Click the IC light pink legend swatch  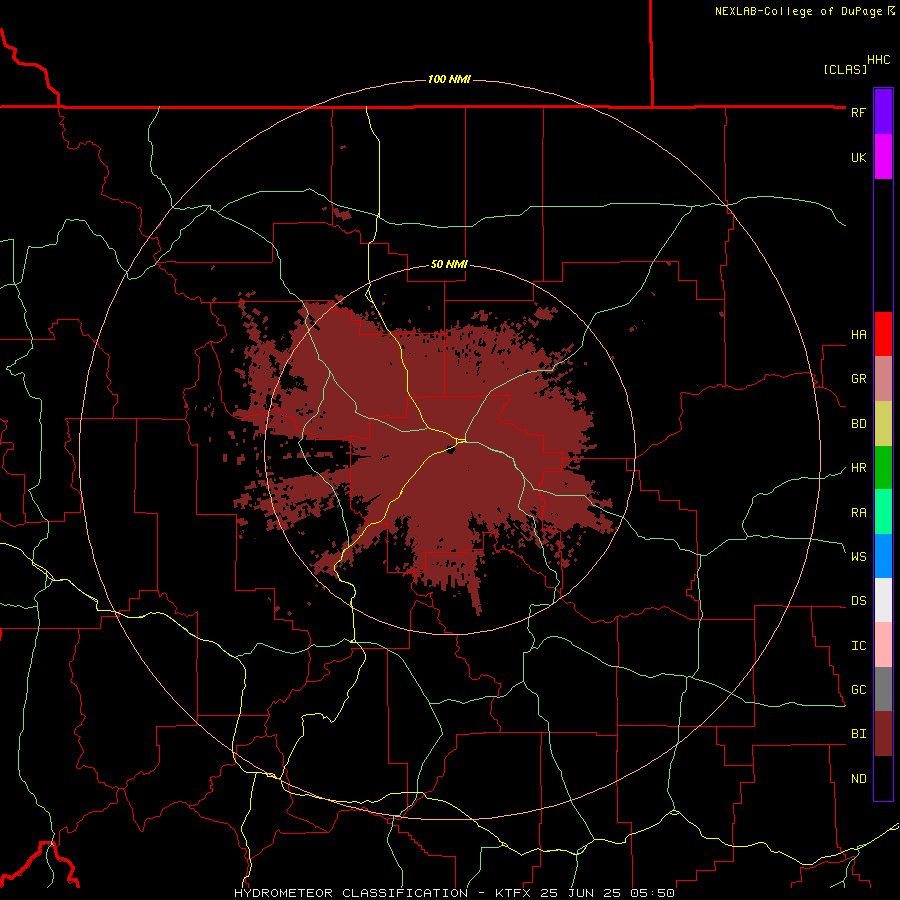(x=883, y=645)
